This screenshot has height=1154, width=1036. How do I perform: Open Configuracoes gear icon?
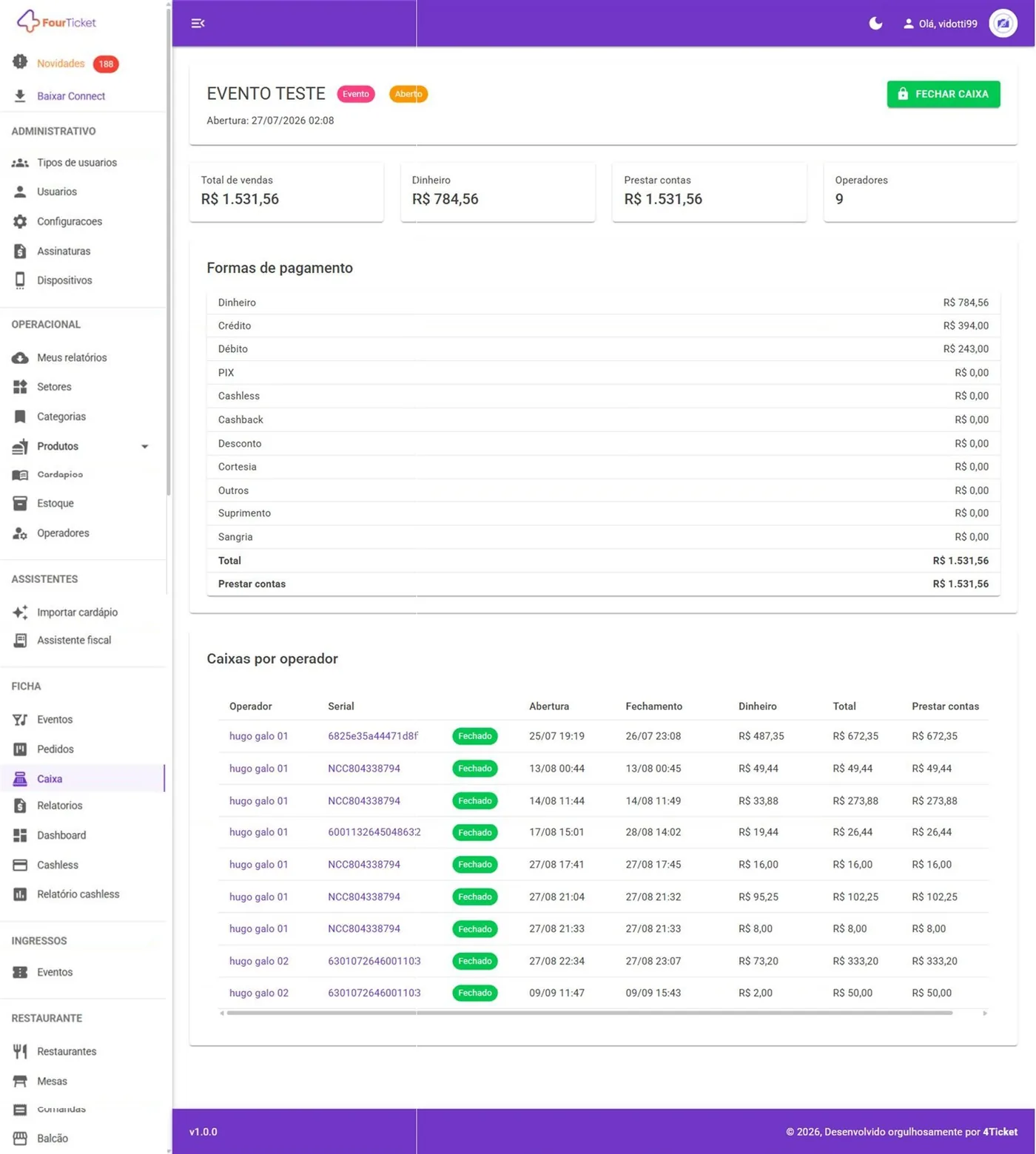point(20,221)
